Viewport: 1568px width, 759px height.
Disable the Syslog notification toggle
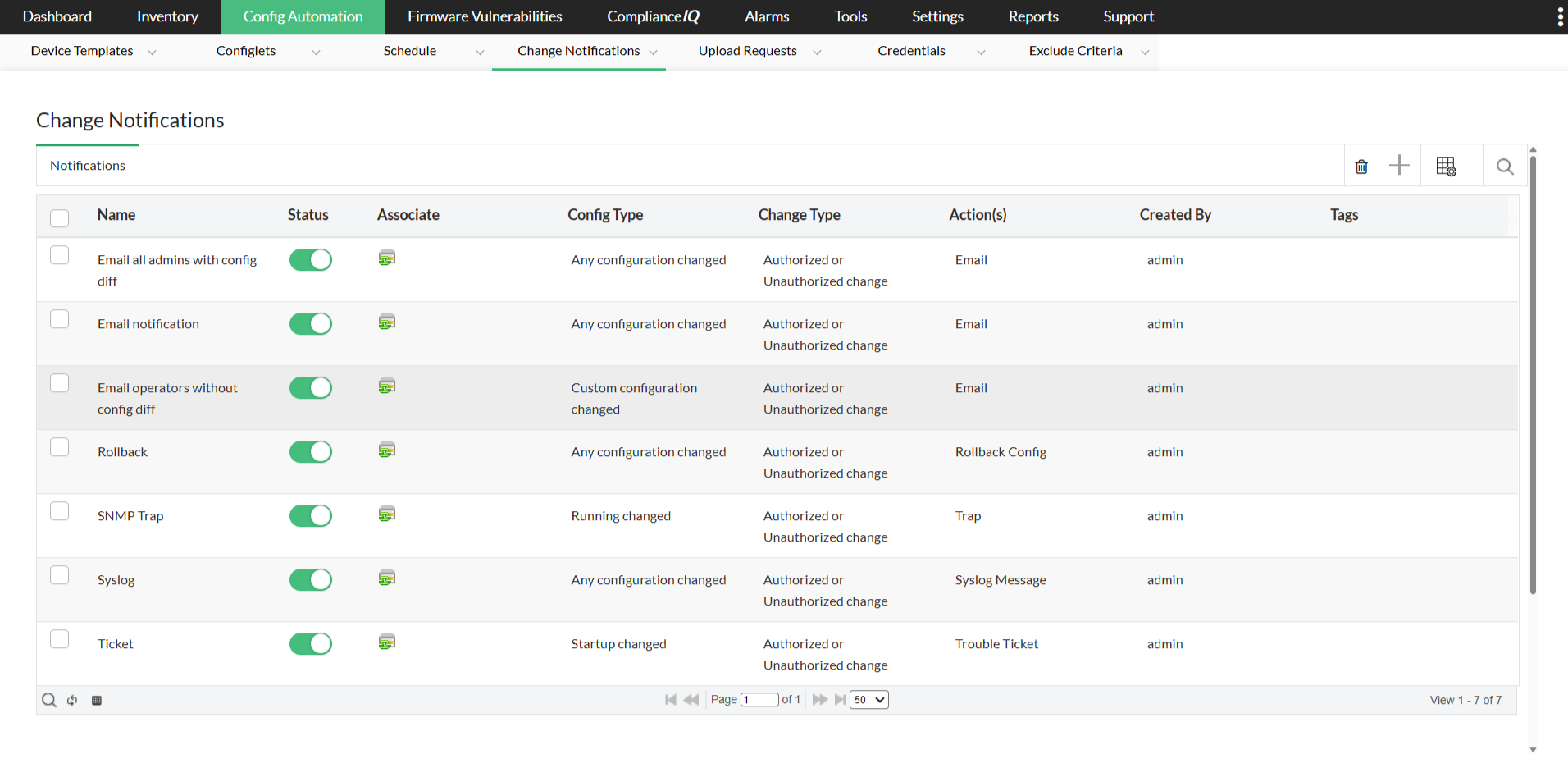point(311,580)
